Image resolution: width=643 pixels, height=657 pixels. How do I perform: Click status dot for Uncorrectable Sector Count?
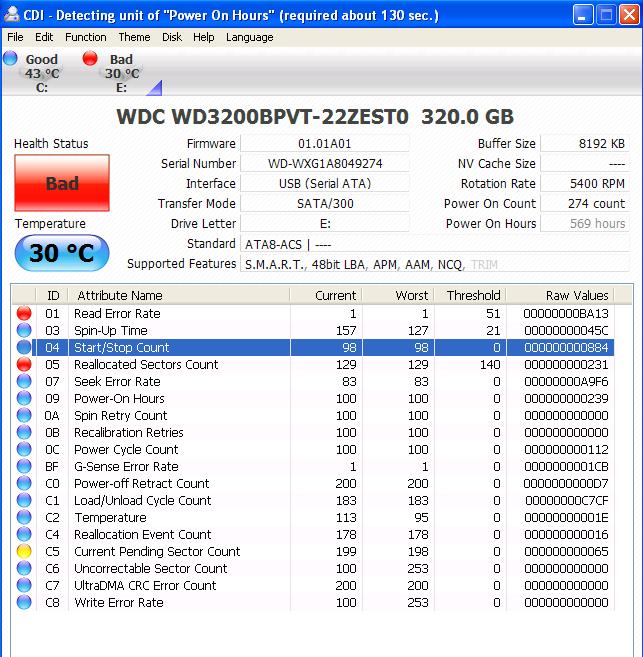point(24,568)
